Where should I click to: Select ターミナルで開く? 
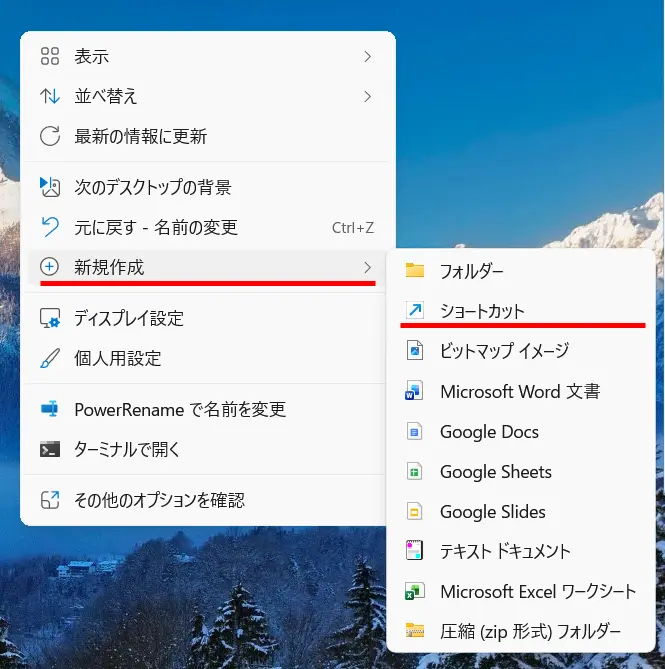click(208, 449)
